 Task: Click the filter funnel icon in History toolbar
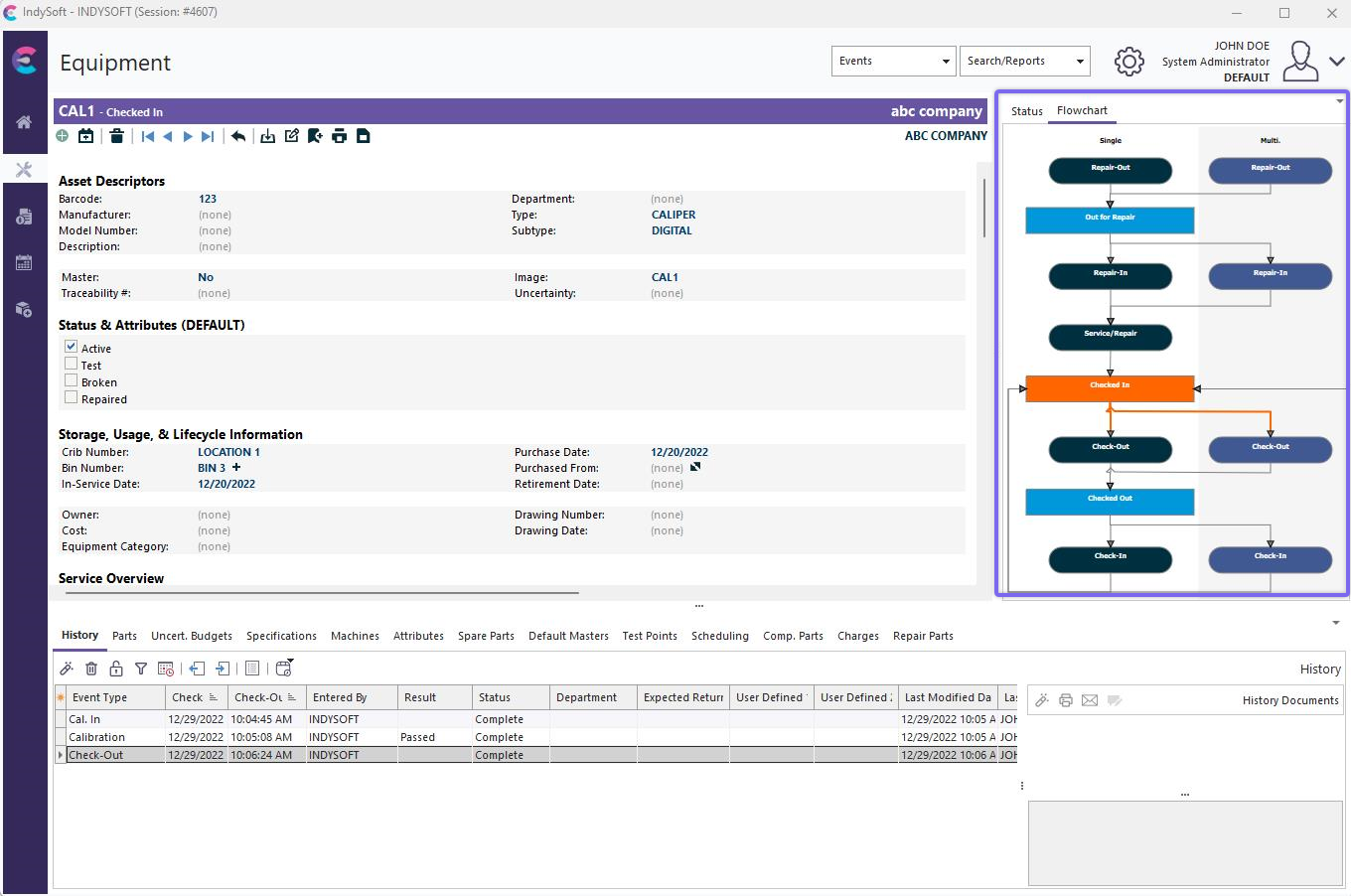tap(141, 669)
